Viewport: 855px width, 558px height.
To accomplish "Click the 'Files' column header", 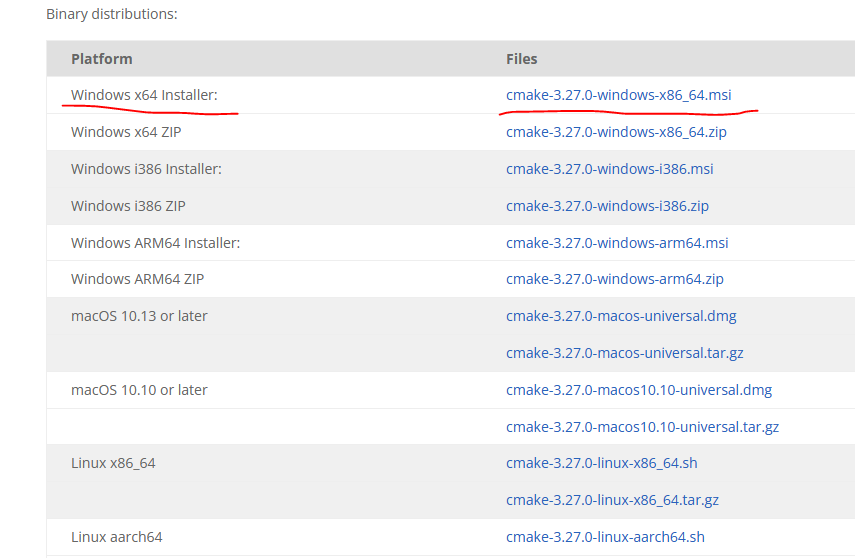I will (521, 59).
